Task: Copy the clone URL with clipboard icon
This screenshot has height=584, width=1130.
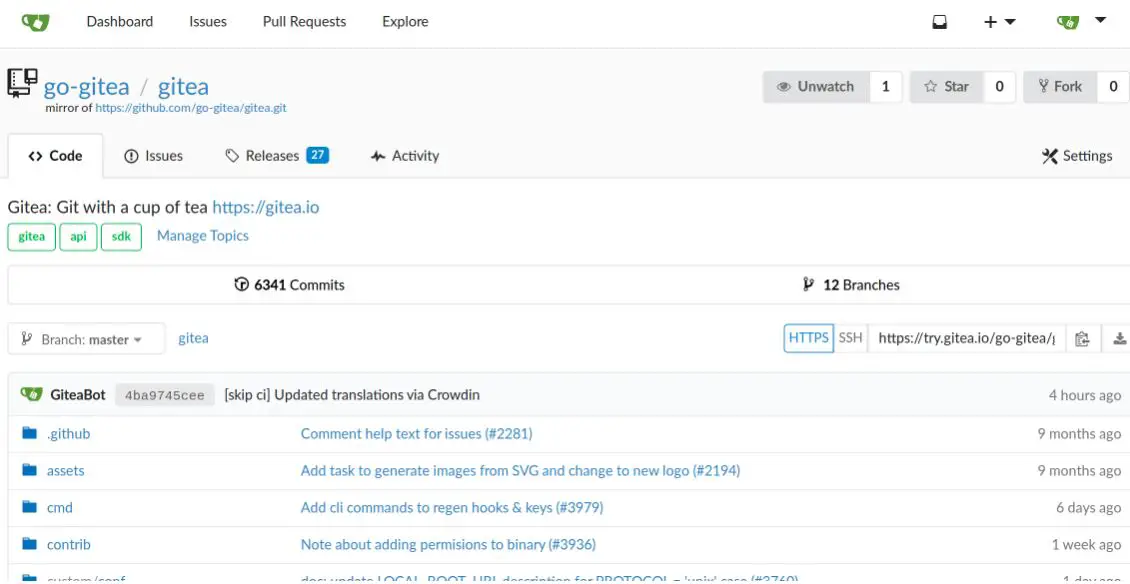Action: [x=1082, y=338]
